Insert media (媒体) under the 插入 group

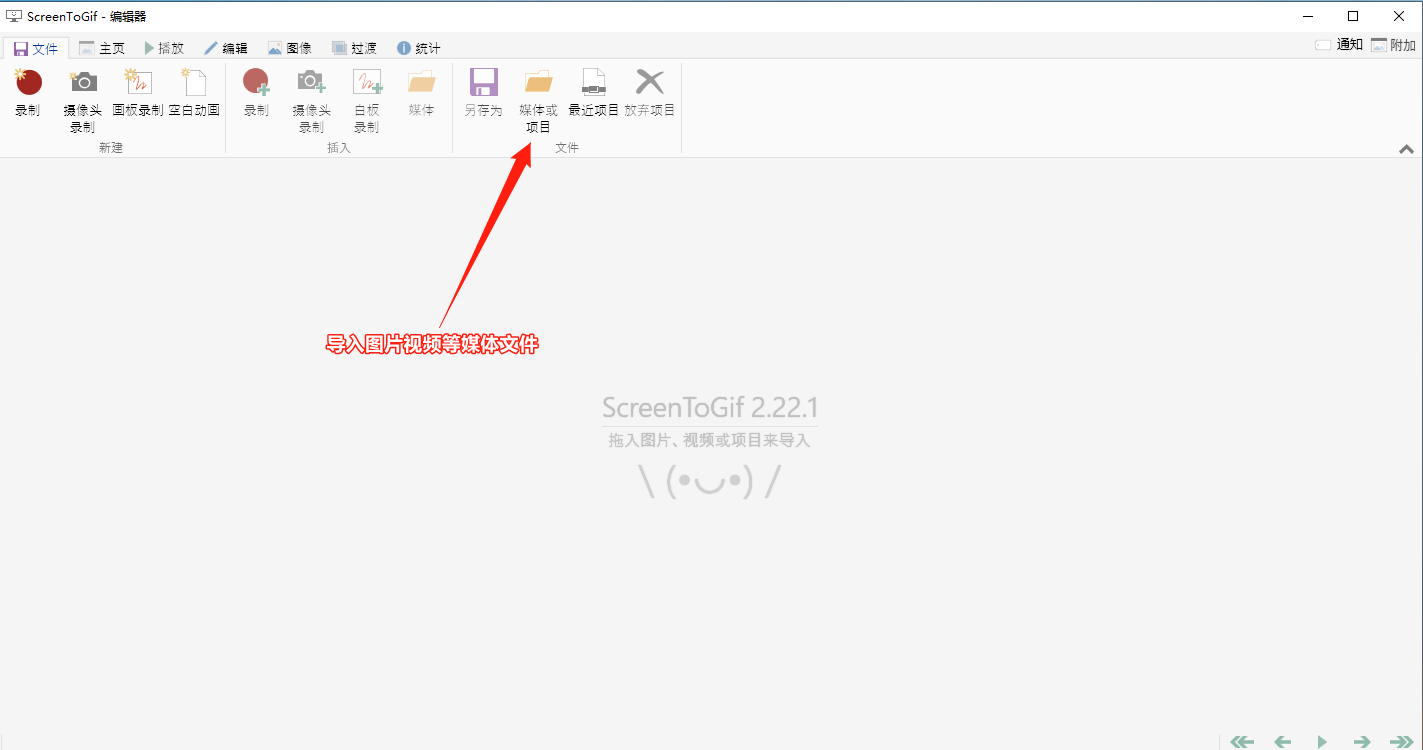point(422,93)
